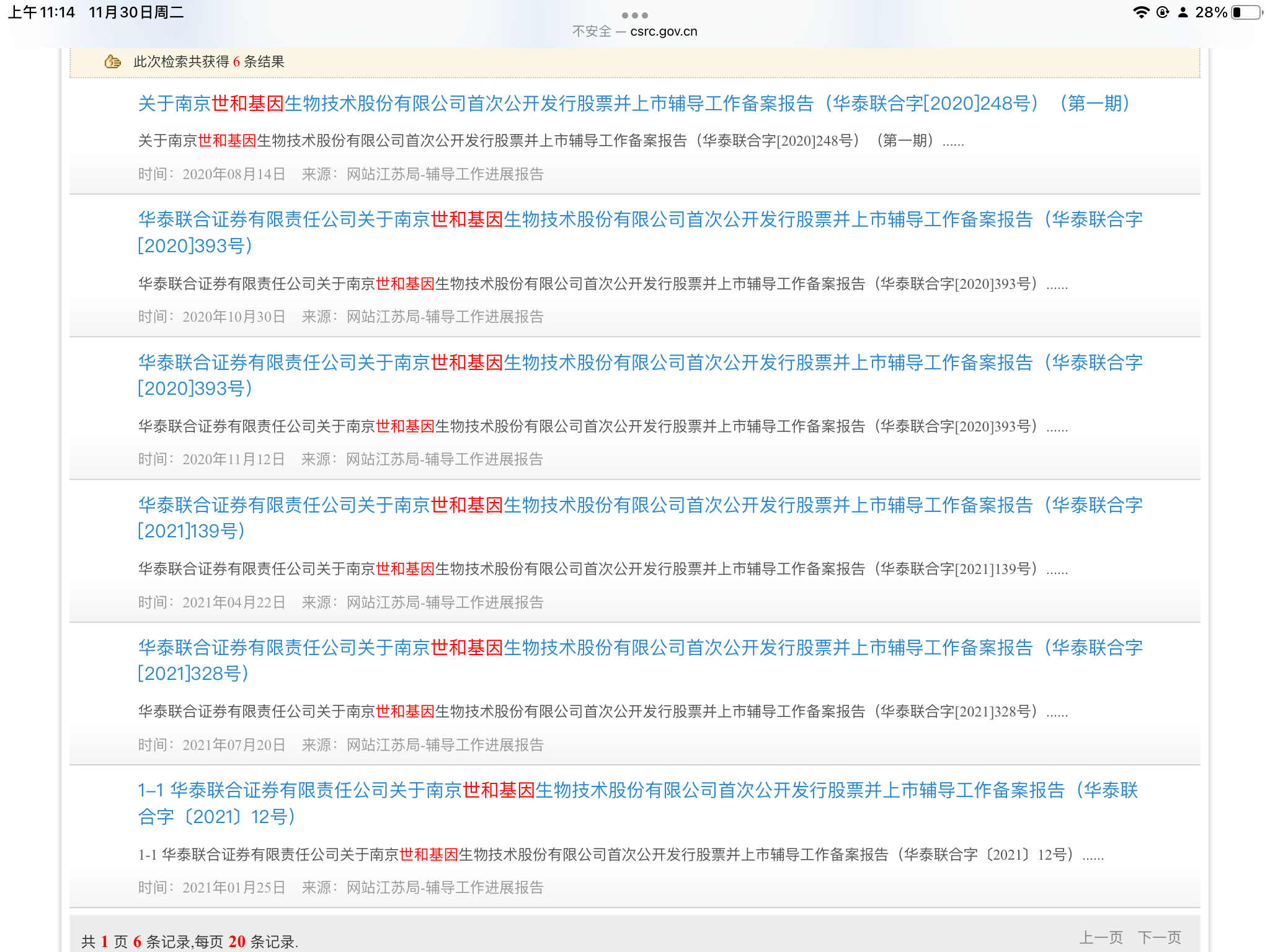The width and height of the screenshot is (1270, 952).
Task: Go to previous page with 上一页
Action: click(1101, 937)
